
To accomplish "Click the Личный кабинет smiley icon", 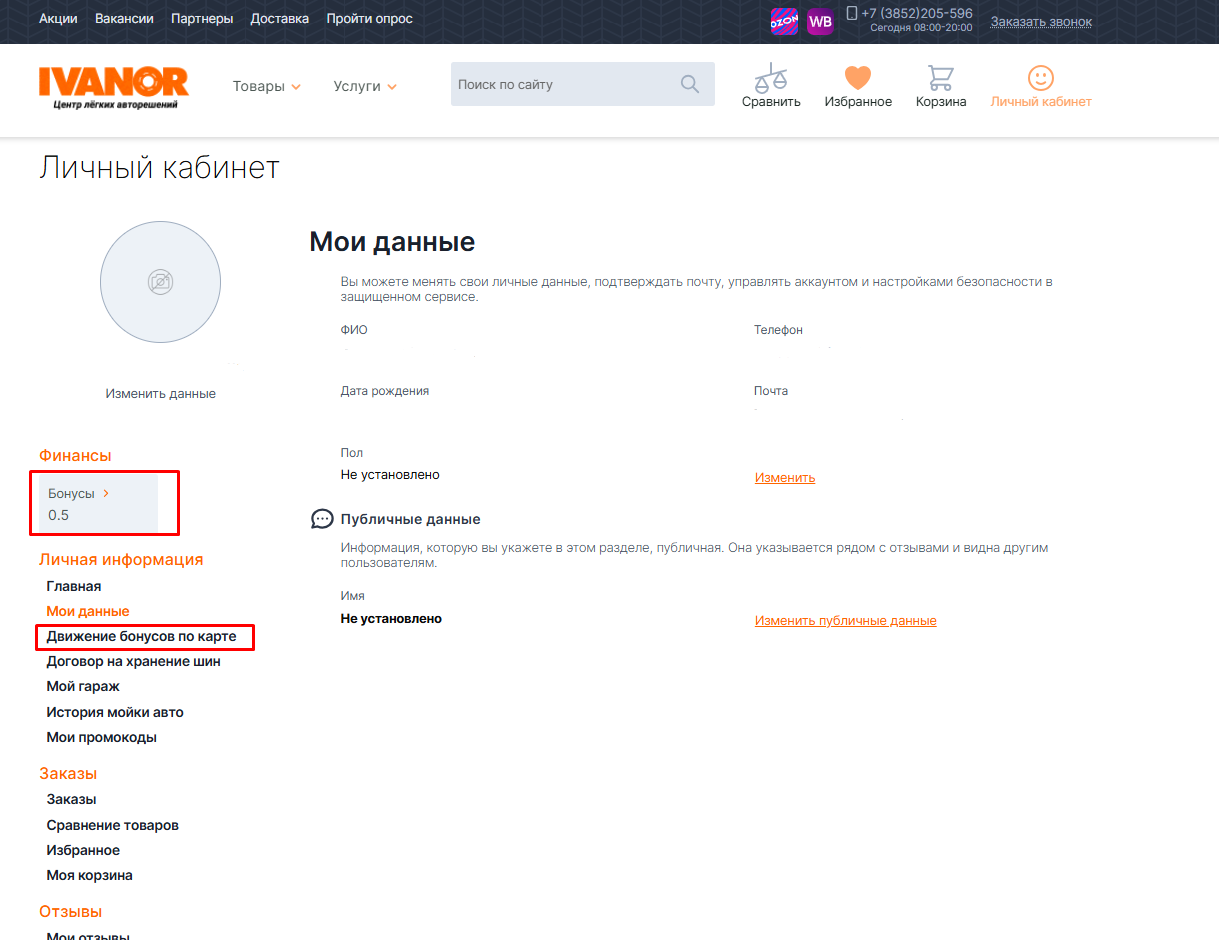I will (1040, 78).
